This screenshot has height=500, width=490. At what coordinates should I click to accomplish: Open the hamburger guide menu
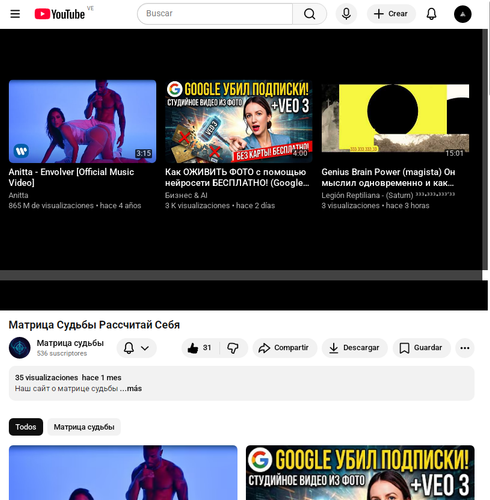[x=15, y=14]
